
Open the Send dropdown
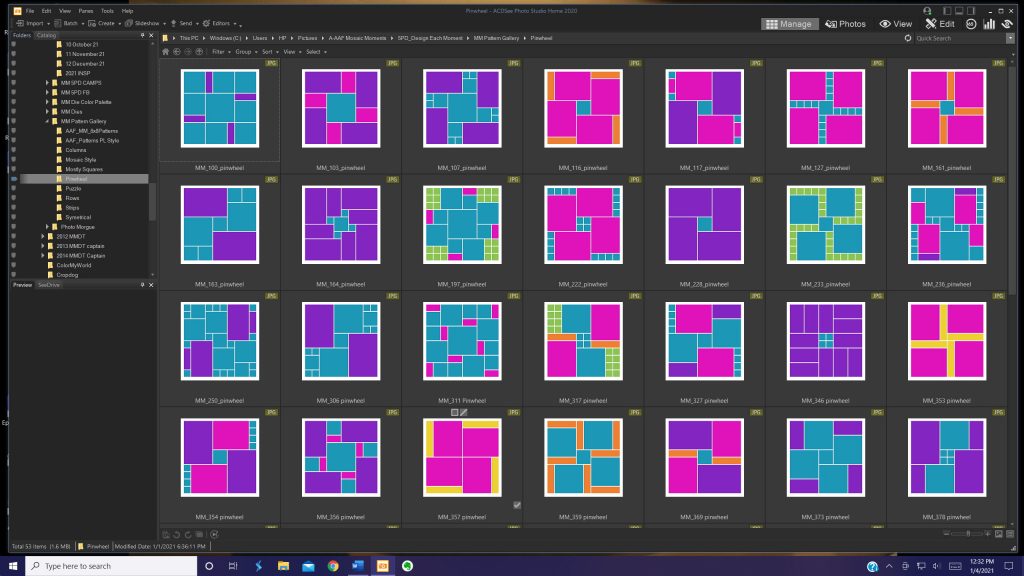185,24
